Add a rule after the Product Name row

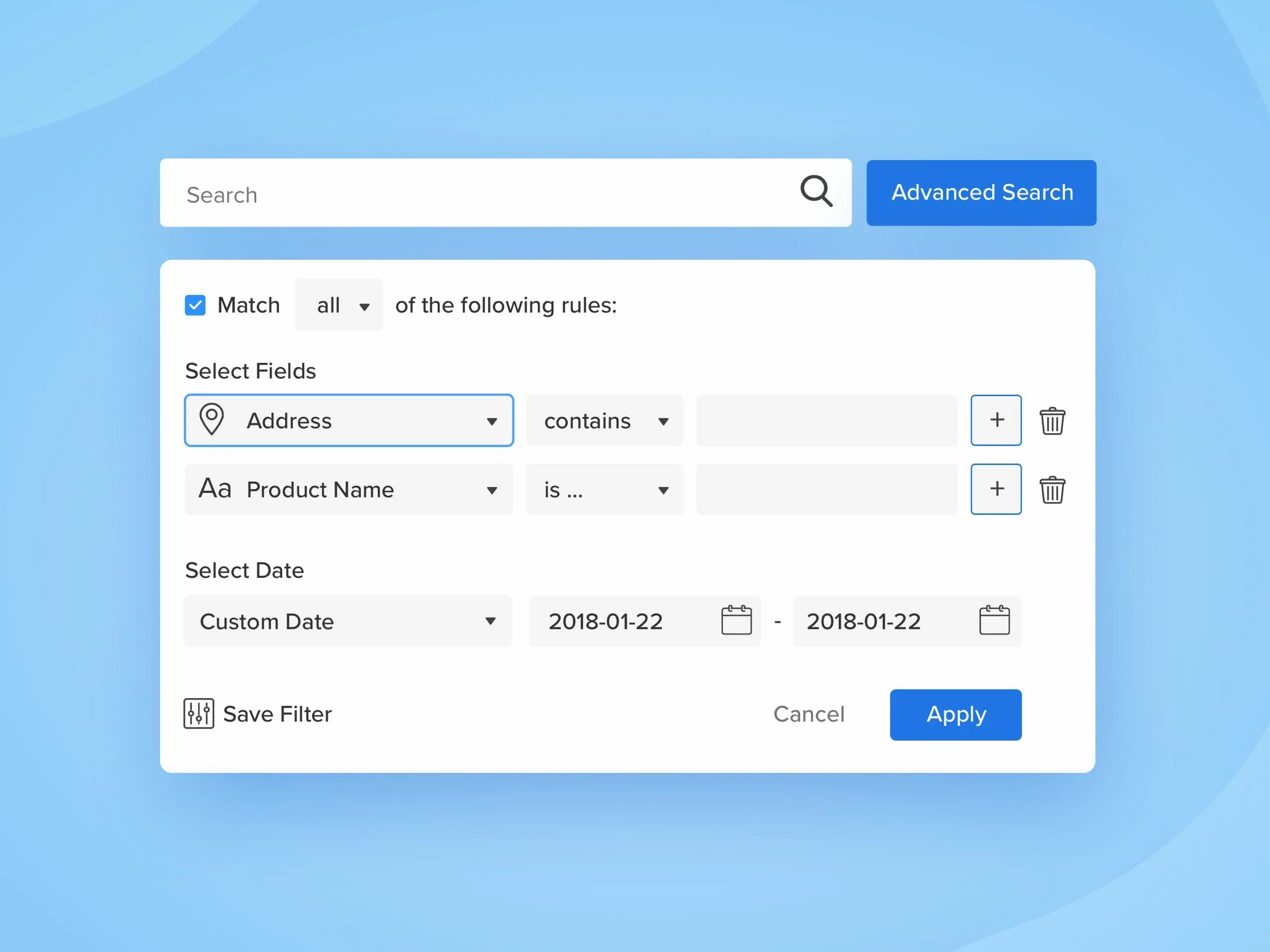click(995, 489)
